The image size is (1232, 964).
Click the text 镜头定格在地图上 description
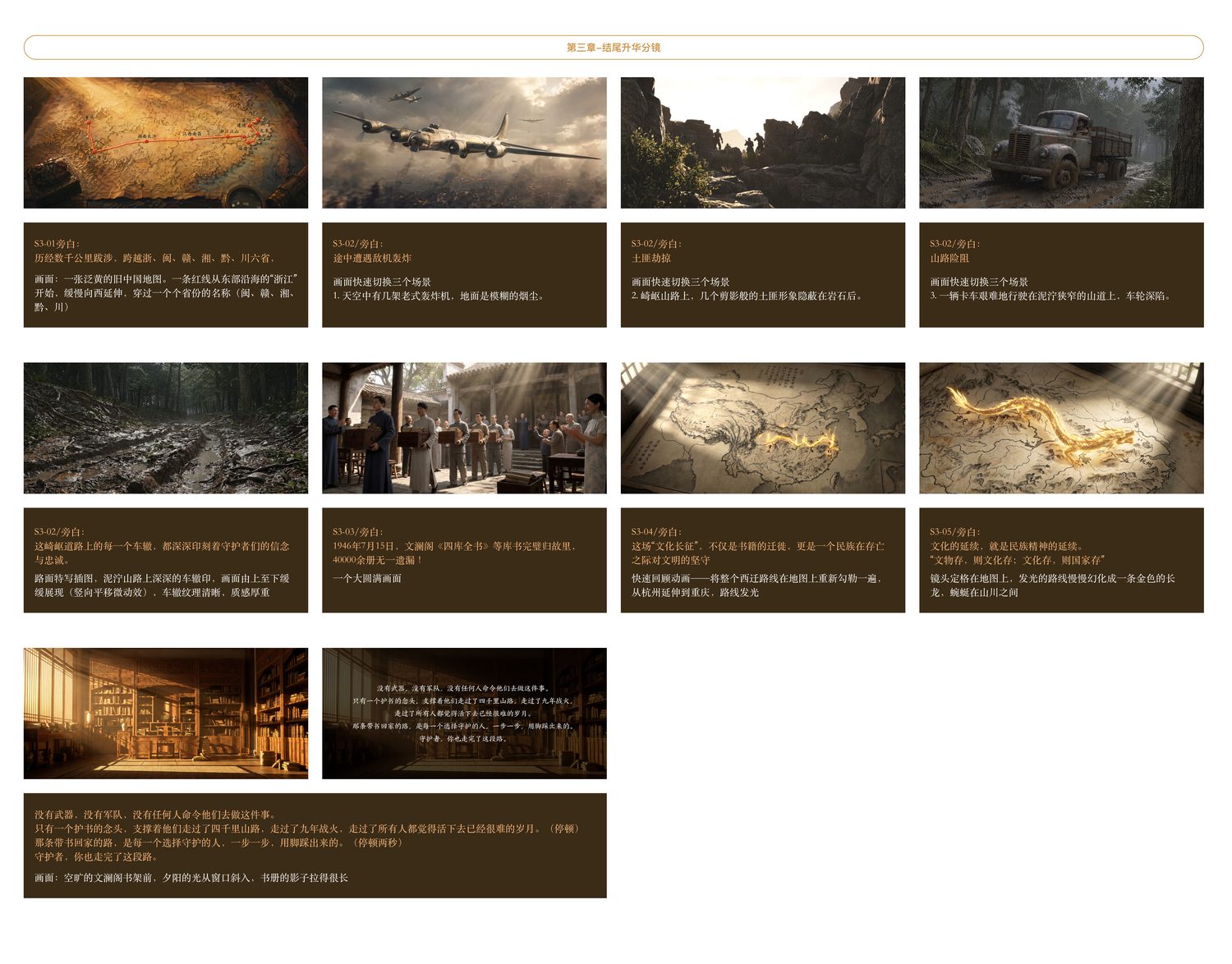(x=1052, y=585)
